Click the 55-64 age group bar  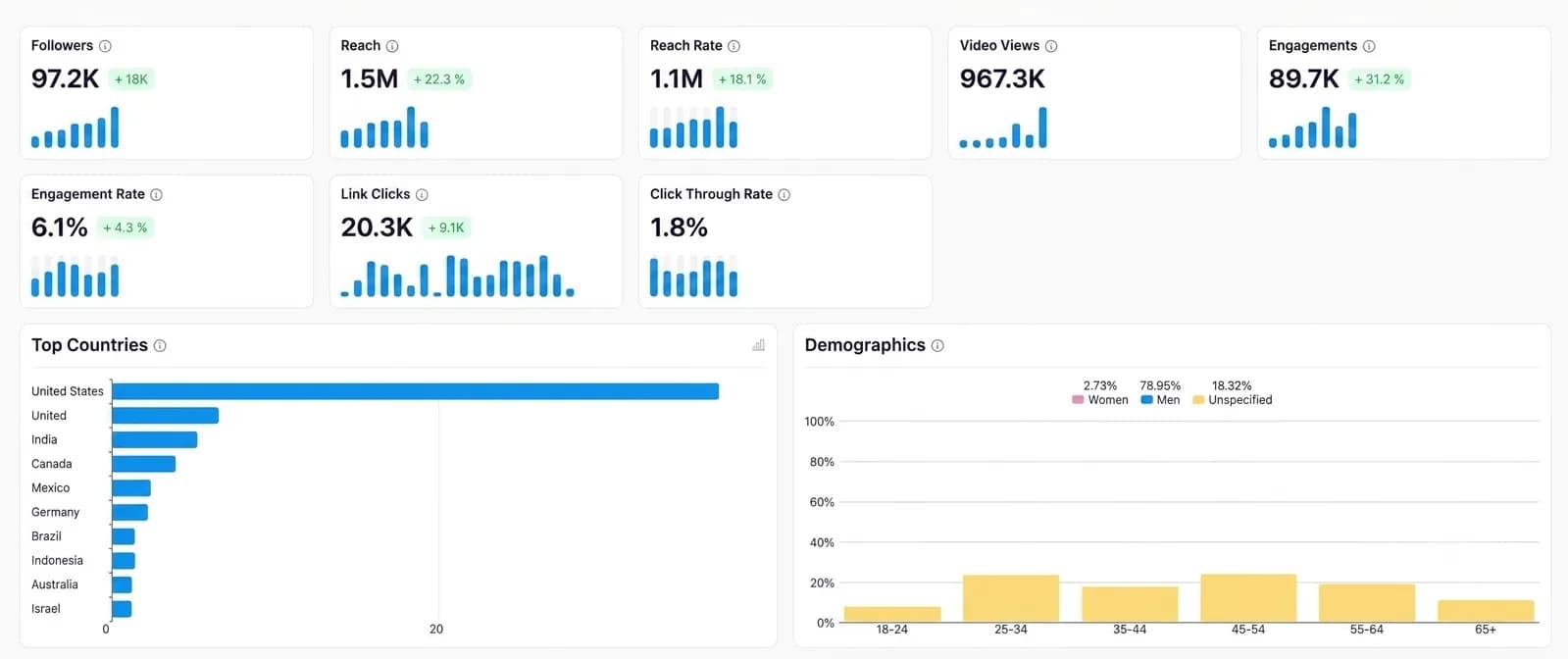[x=1367, y=603]
